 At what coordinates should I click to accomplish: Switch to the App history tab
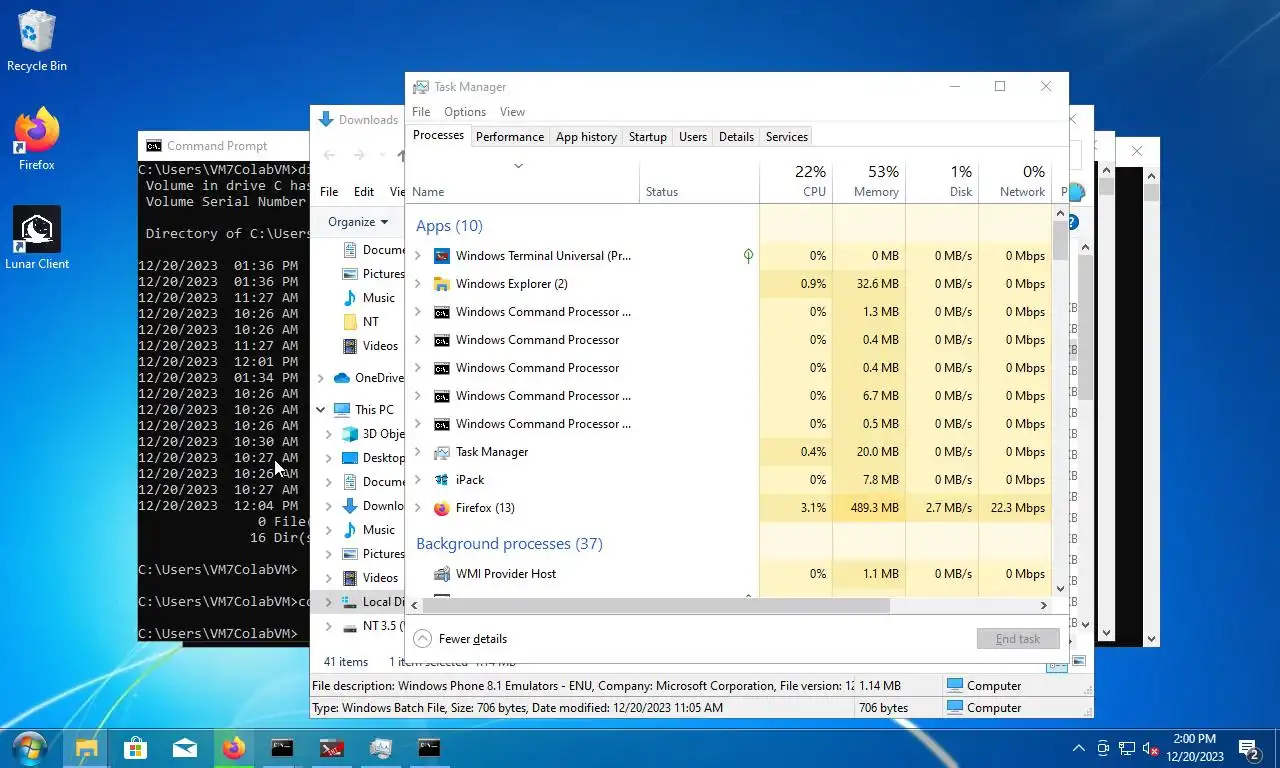point(586,137)
